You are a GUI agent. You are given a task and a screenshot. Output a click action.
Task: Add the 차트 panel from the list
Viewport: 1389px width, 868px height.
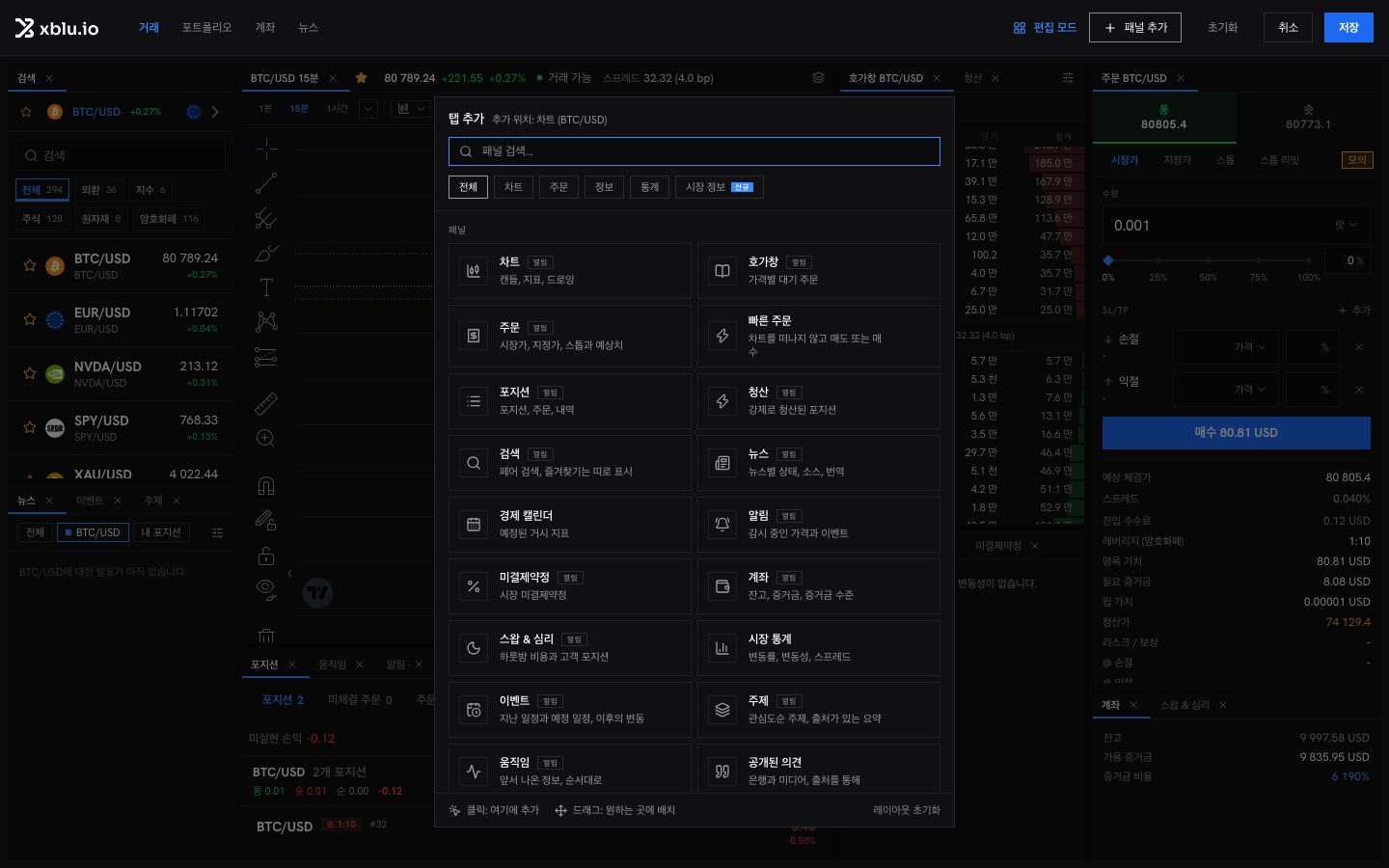point(570,271)
